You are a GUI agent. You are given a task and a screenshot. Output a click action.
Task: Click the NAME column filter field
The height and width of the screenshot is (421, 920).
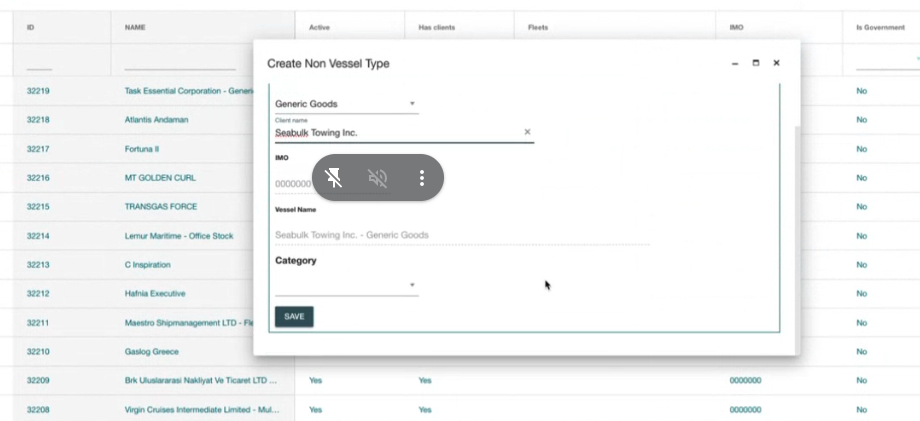point(180,61)
